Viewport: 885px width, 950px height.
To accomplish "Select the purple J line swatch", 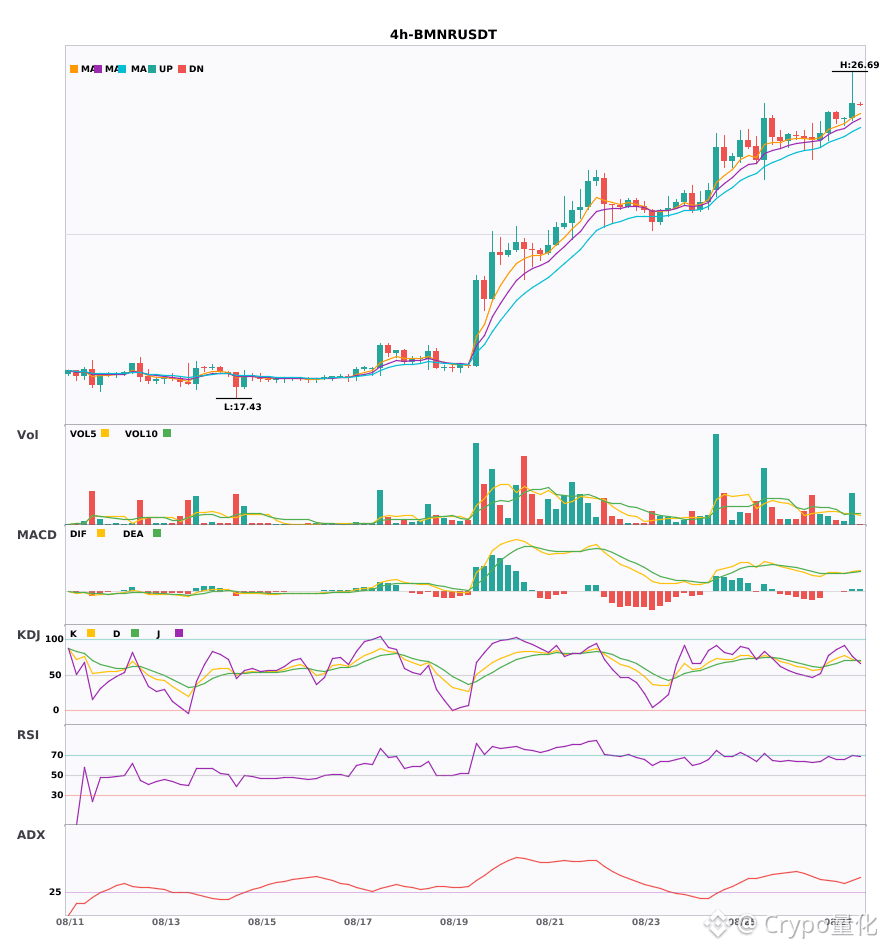I will (x=179, y=633).
